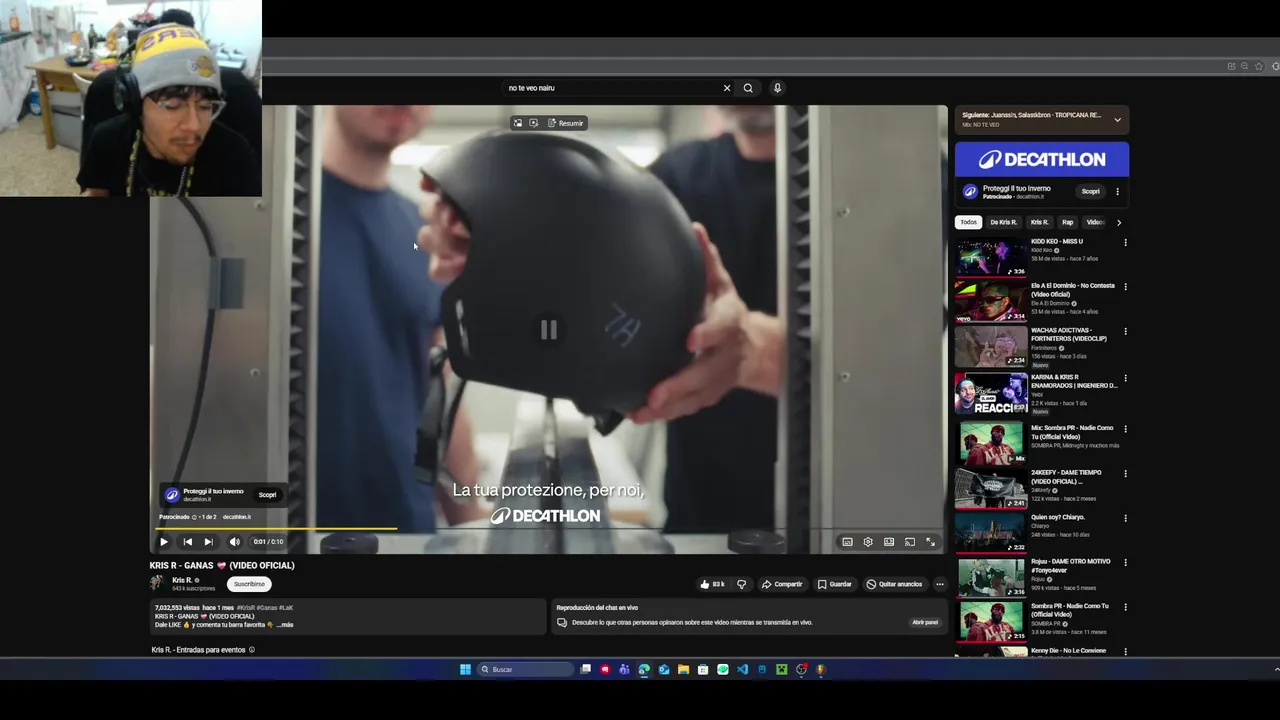Click the first overlay toolbar screenshot icon
1280x720 pixels.
(518, 123)
